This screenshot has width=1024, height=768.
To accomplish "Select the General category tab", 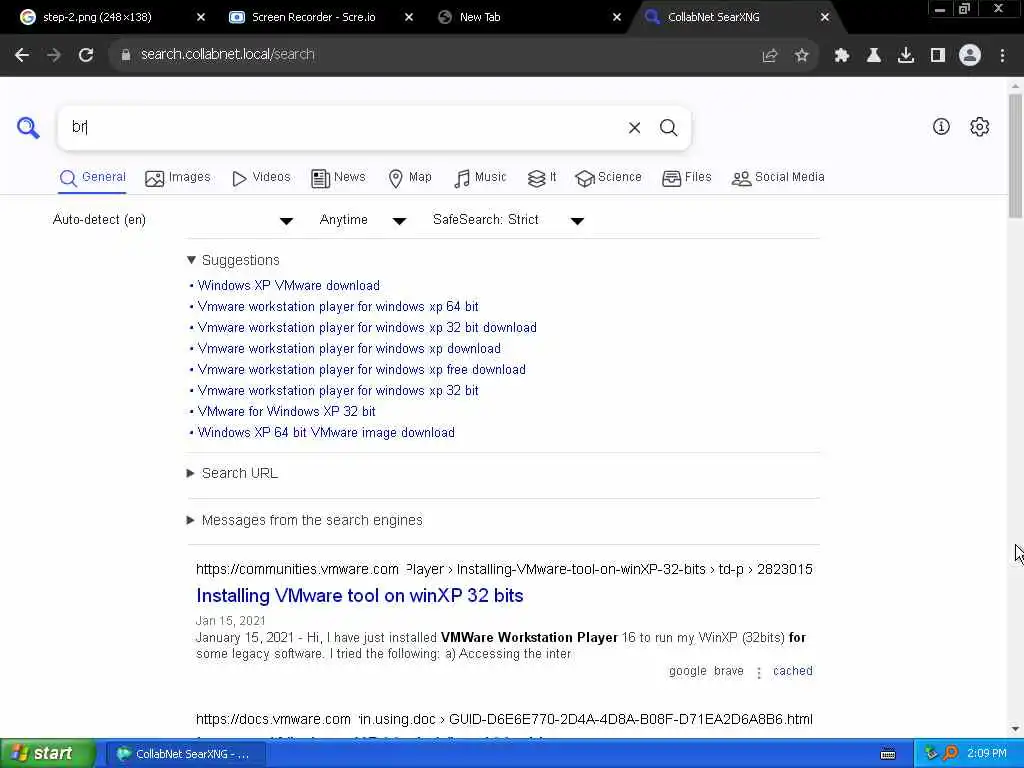I will pos(93,178).
